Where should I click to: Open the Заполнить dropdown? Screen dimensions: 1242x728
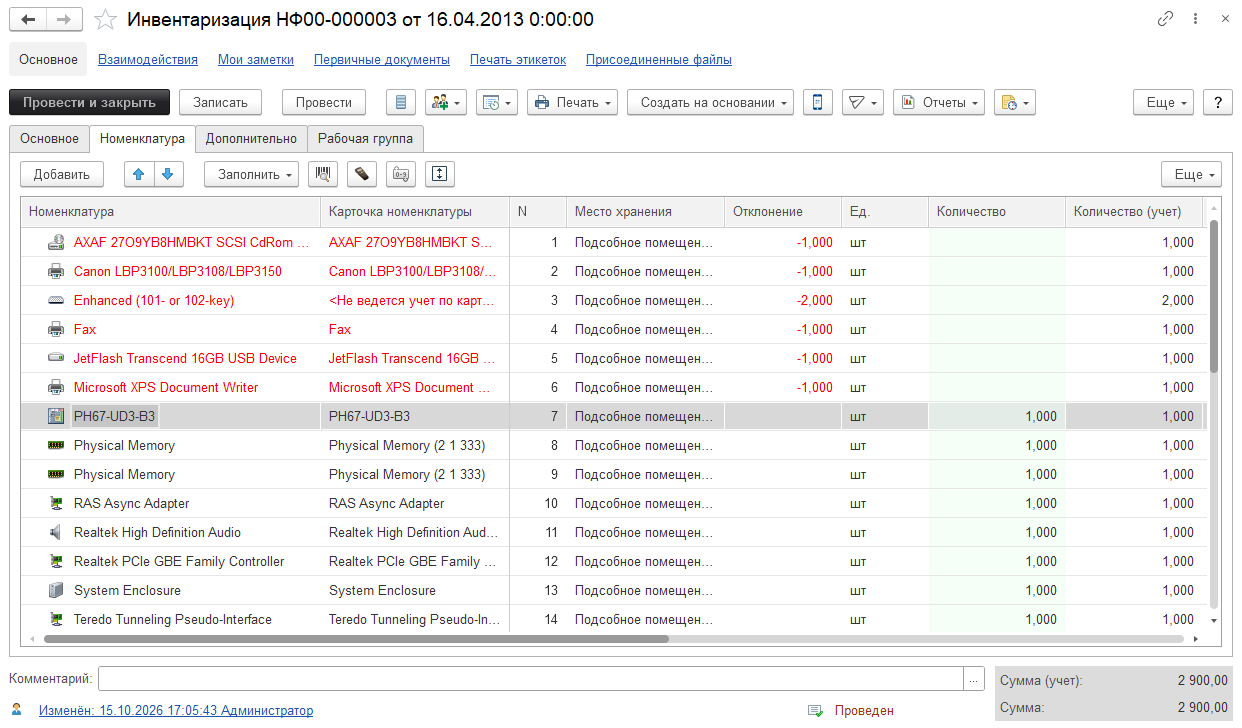252,174
